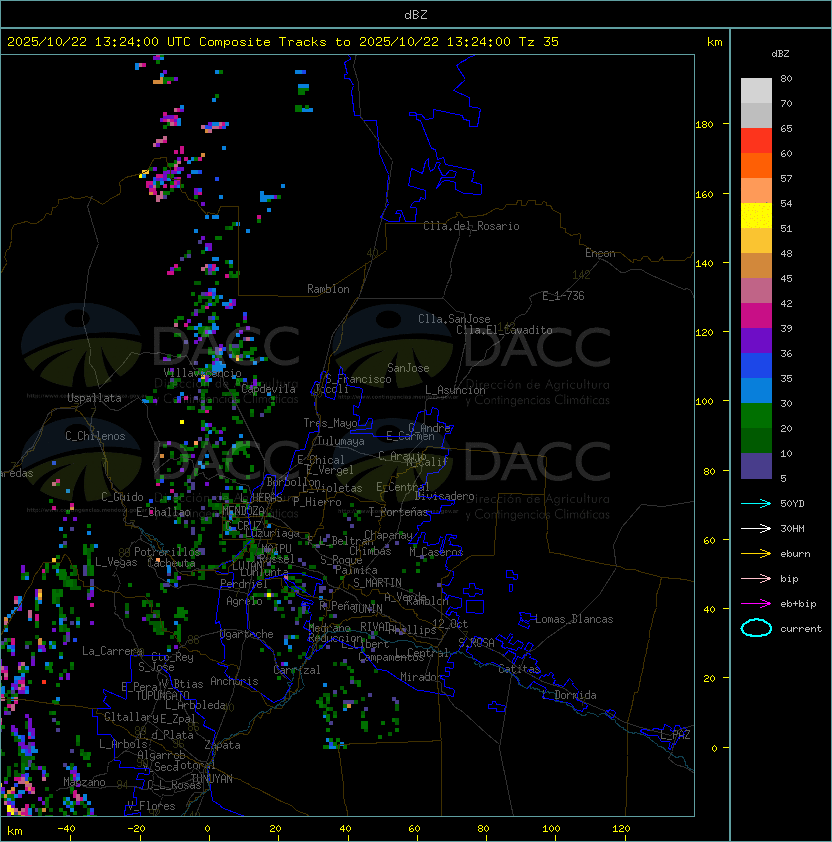Click the 'current' legend label
The width and height of the screenshot is (832, 842).
(x=801, y=629)
